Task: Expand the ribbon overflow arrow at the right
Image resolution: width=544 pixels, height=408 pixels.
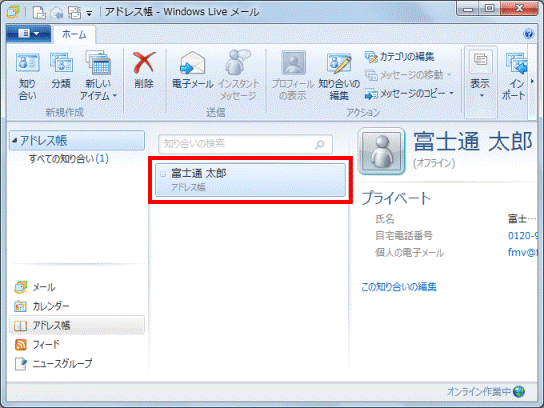Action: click(x=533, y=82)
